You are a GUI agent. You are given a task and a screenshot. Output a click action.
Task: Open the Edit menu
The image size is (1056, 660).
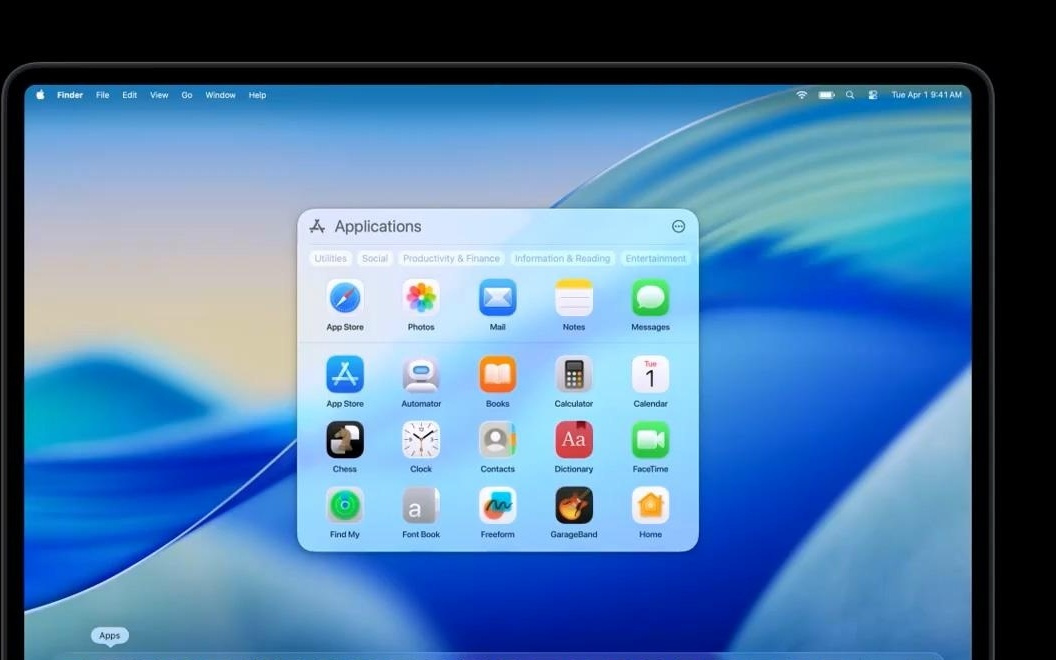click(x=130, y=95)
